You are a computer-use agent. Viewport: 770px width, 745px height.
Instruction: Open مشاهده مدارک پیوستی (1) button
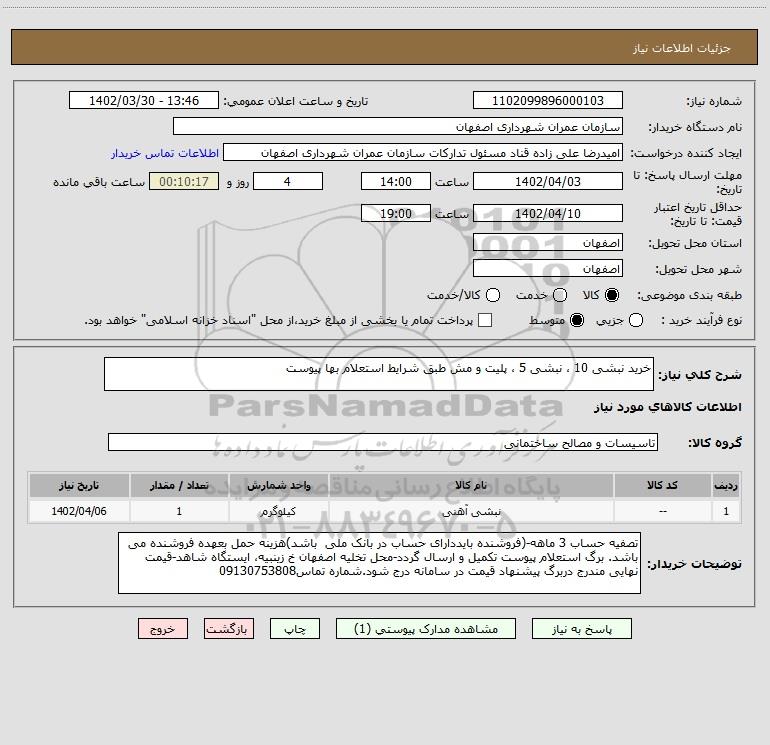426,629
